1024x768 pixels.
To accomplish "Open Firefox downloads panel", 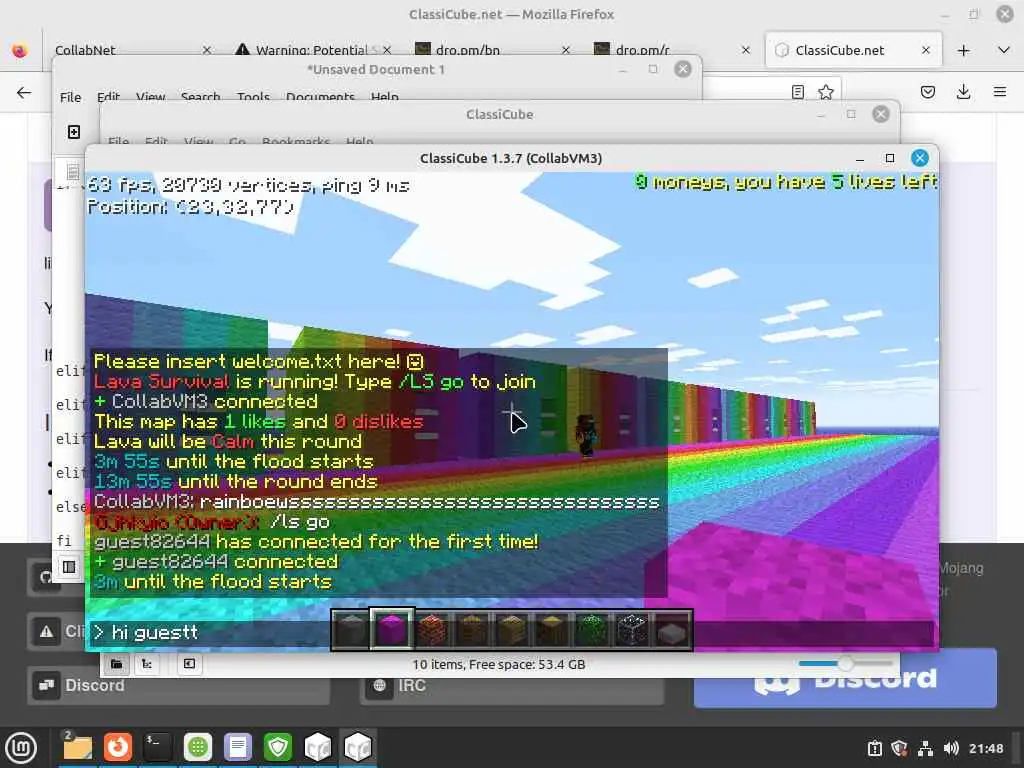I will point(963,92).
